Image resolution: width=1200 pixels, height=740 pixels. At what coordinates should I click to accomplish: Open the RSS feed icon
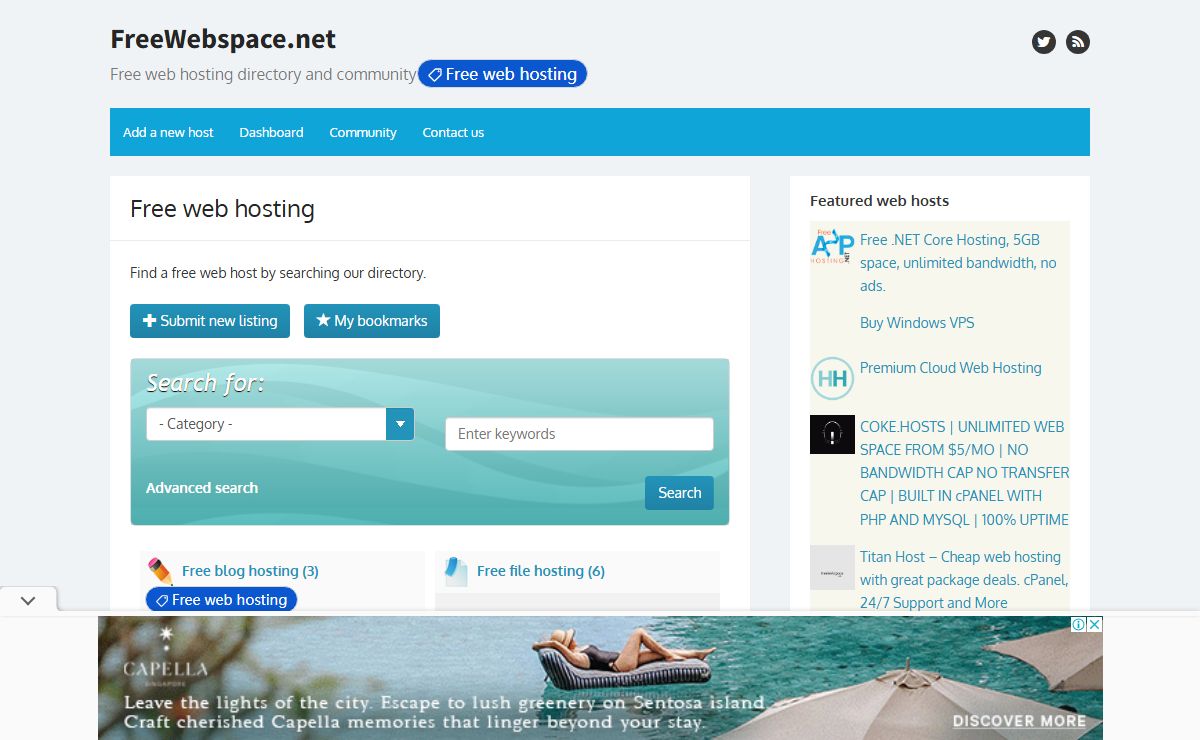1077,42
